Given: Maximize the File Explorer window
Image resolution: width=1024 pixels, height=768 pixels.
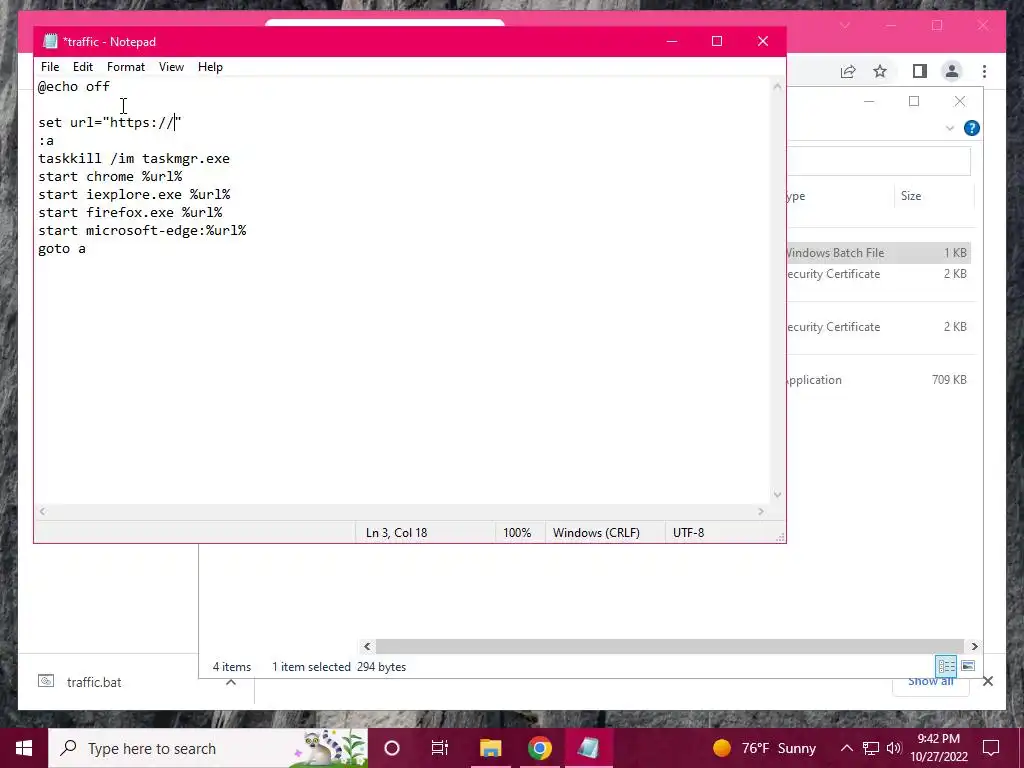Looking at the screenshot, I should [914, 101].
